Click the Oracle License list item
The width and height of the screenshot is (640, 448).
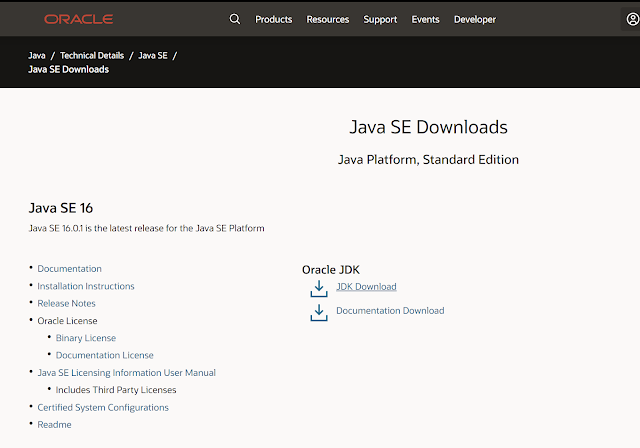pyautogui.click(x=67, y=321)
